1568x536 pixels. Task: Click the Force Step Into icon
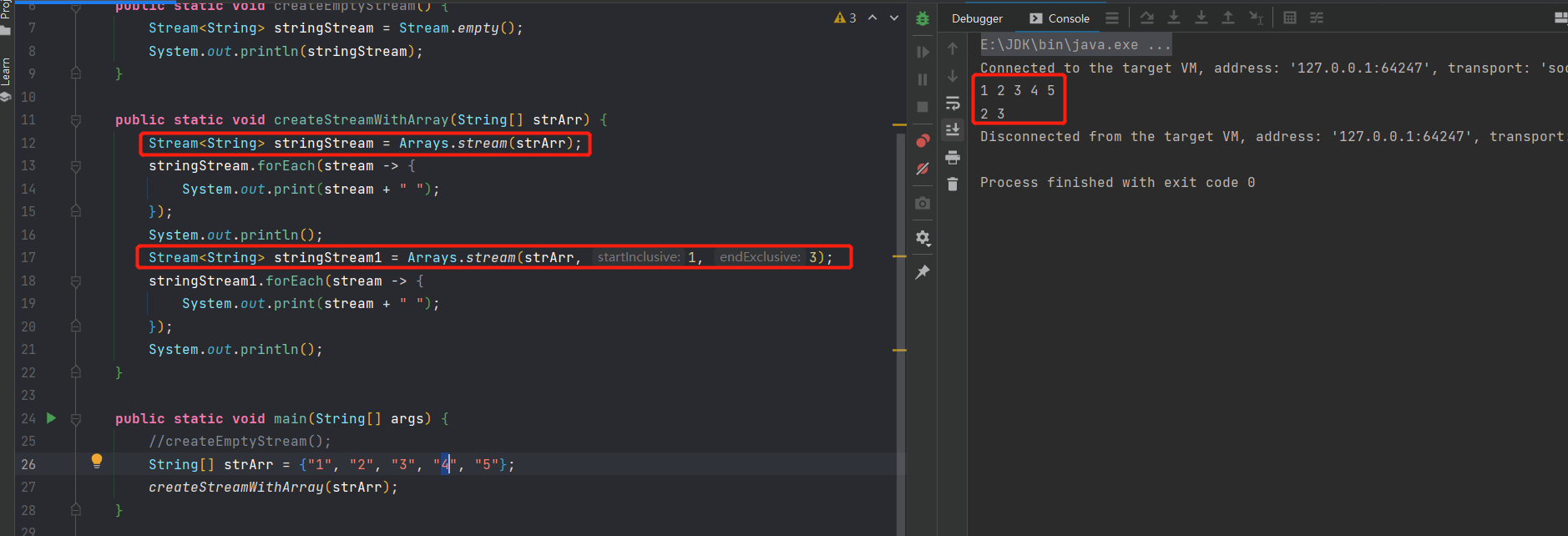coord(1201,18)
